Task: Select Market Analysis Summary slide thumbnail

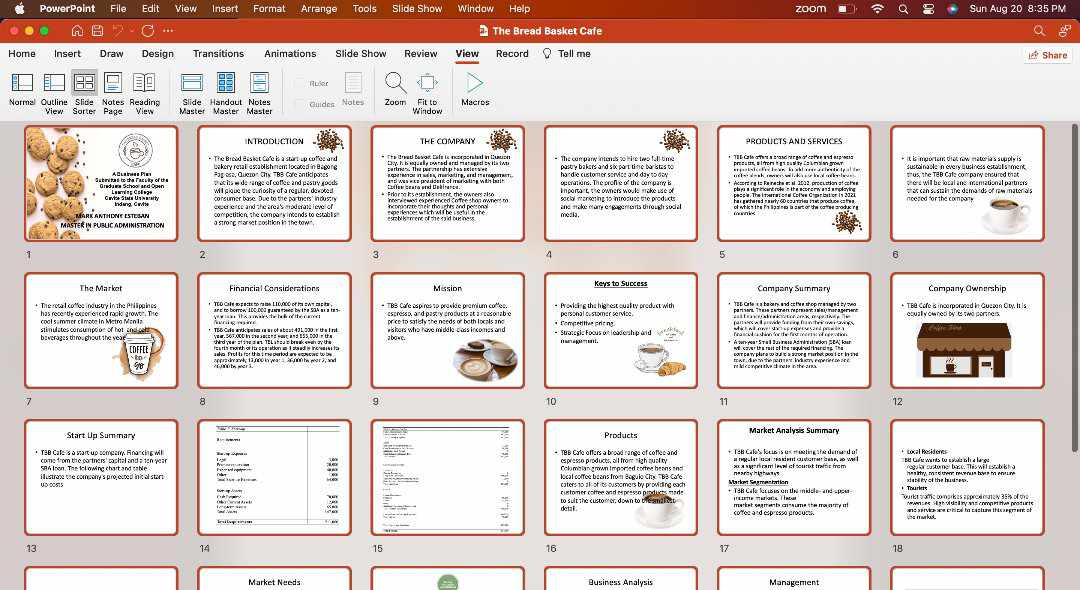Action: pyautogui.click(x=794, y=477)
